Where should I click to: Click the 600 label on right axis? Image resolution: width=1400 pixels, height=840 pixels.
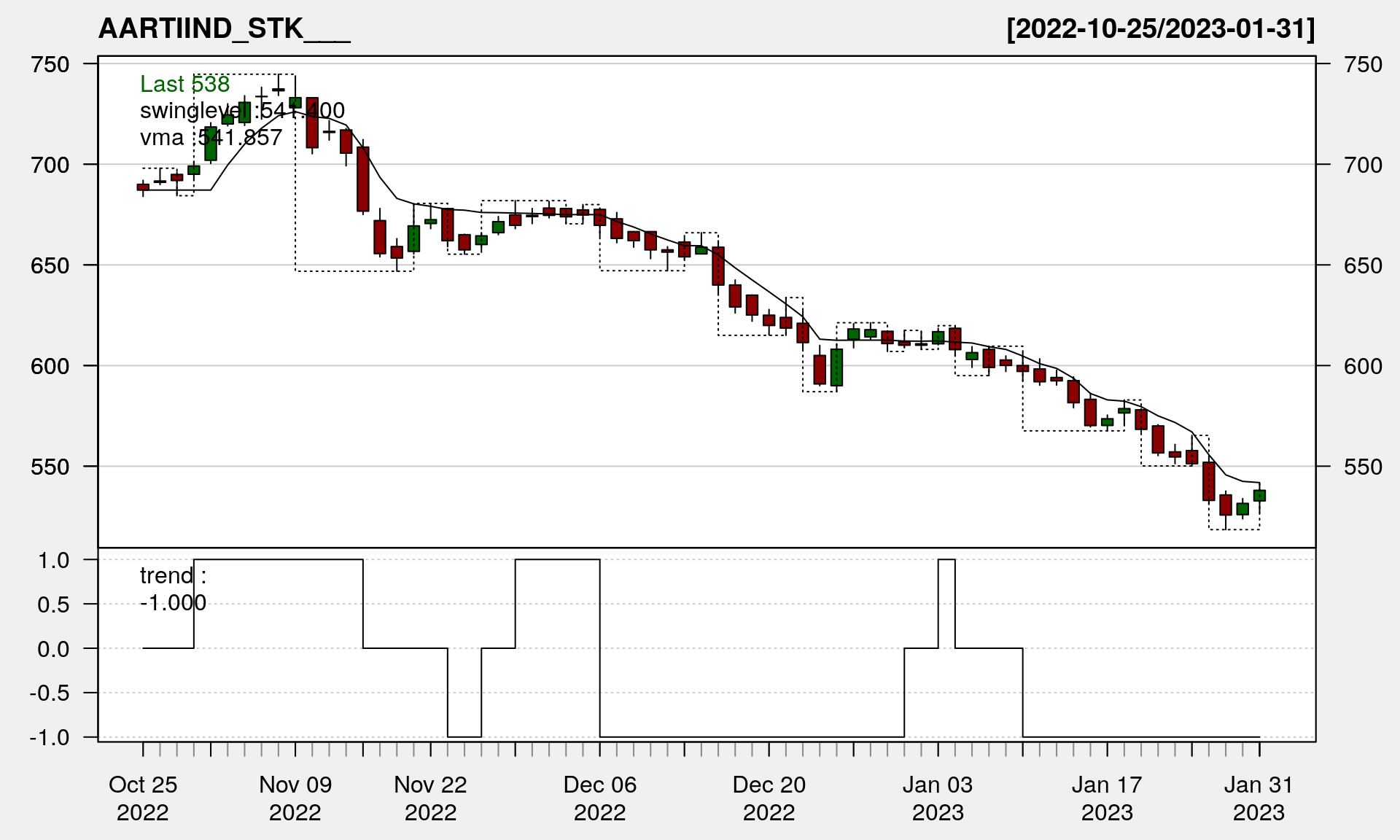click(1363, 366)
